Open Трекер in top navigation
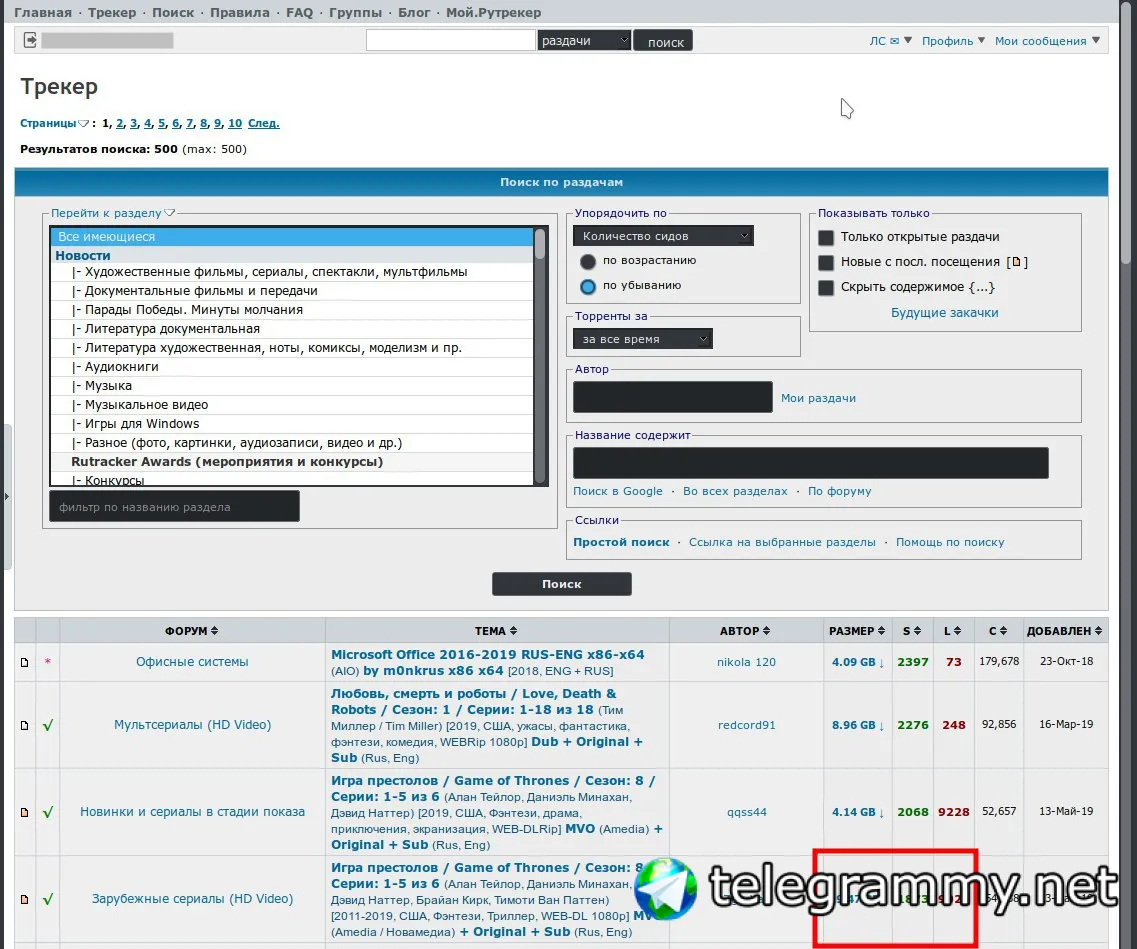Image resolution: width=1137 pixels, height=949 pixels. 112,12
